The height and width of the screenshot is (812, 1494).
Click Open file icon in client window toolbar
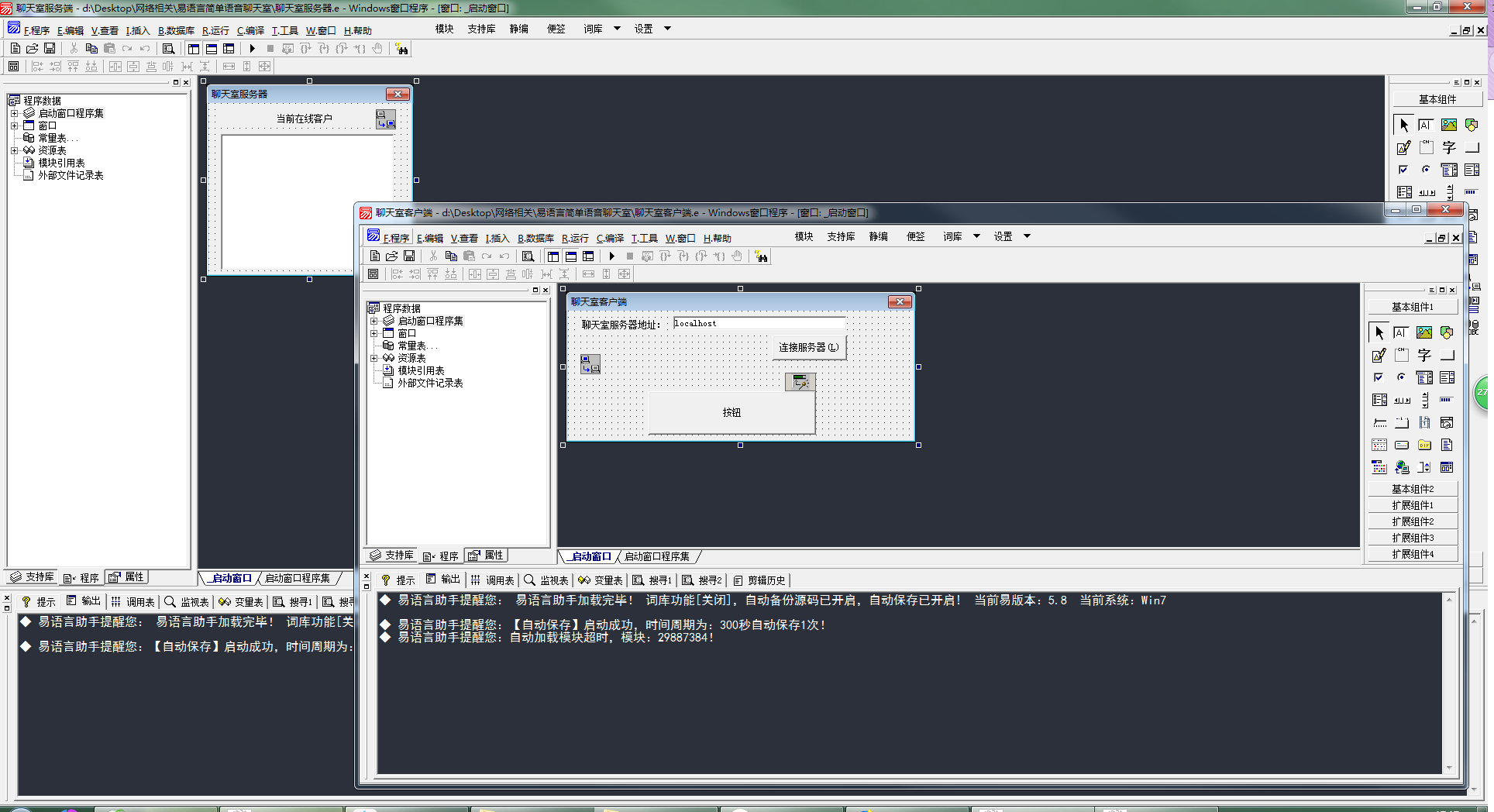point(392,256)
